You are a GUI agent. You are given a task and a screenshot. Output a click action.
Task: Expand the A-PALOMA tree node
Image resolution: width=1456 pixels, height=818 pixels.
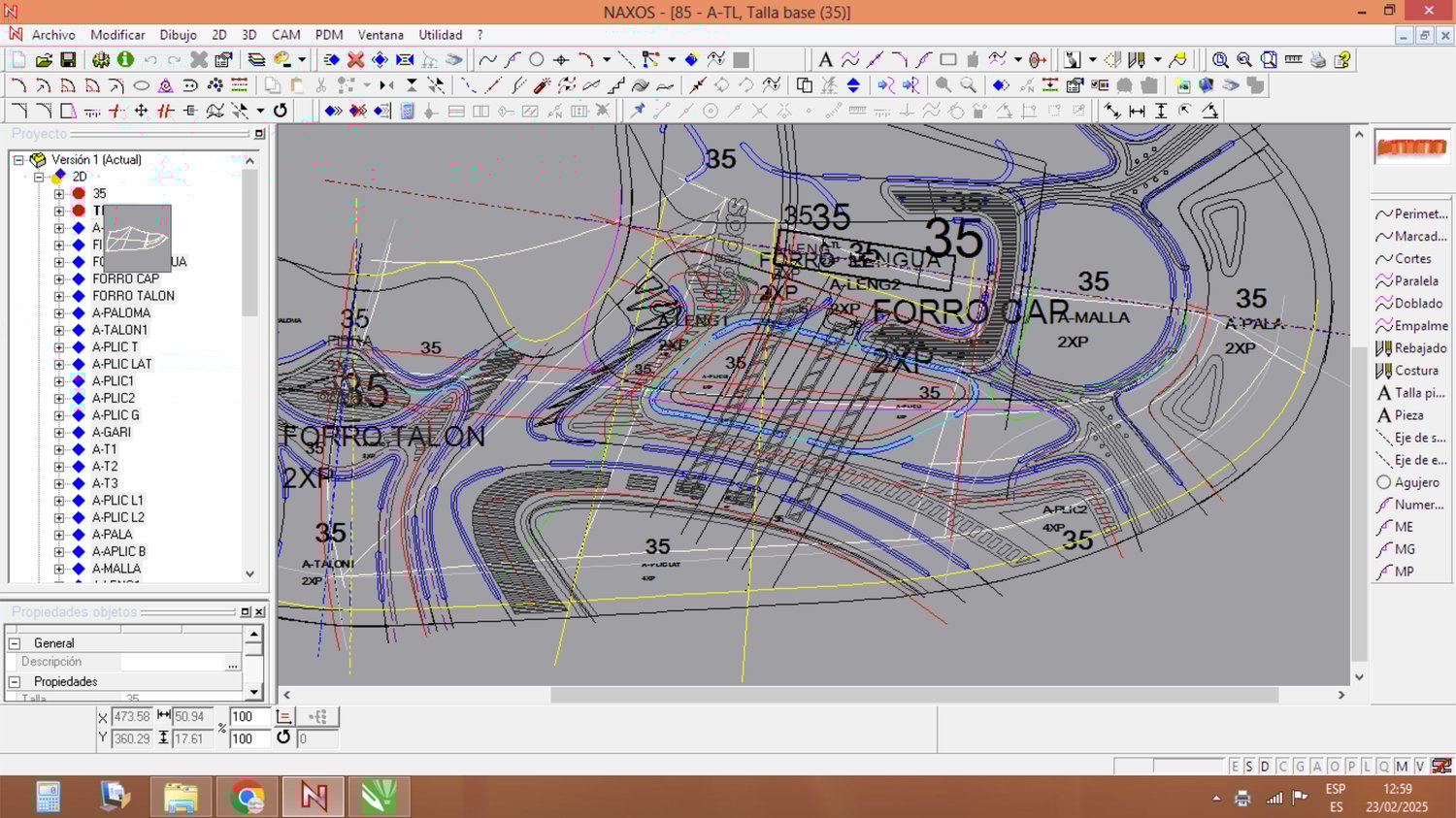pyautogui.click(x=59, y=313)
